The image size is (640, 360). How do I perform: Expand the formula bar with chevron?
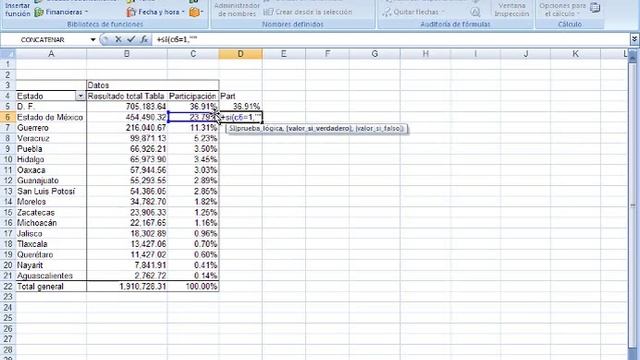click(x=634, y=39)
